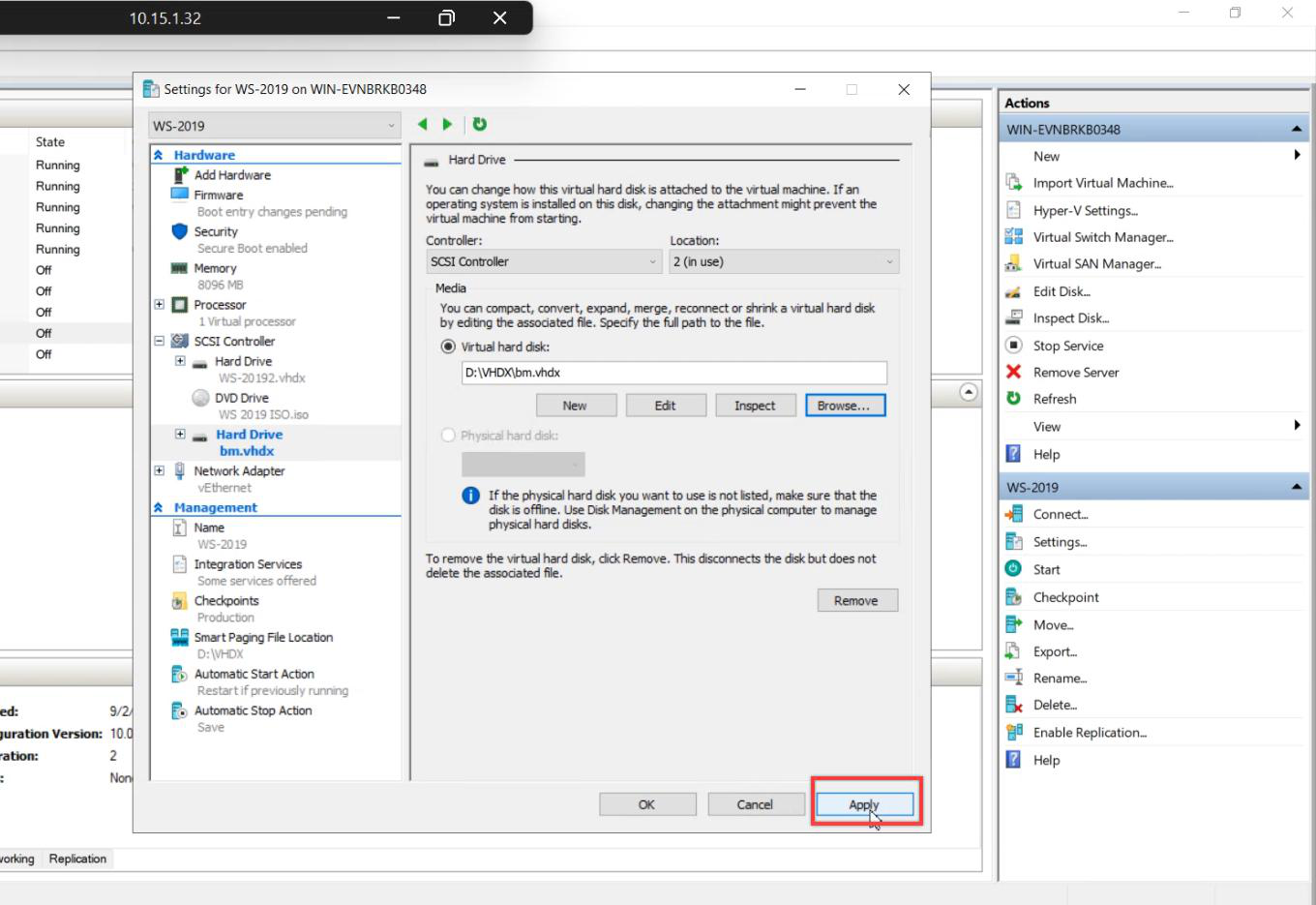Click the green forward arrow in Settings toolbar
This screenshot has width=1316, height=905.
pos(447,124)
